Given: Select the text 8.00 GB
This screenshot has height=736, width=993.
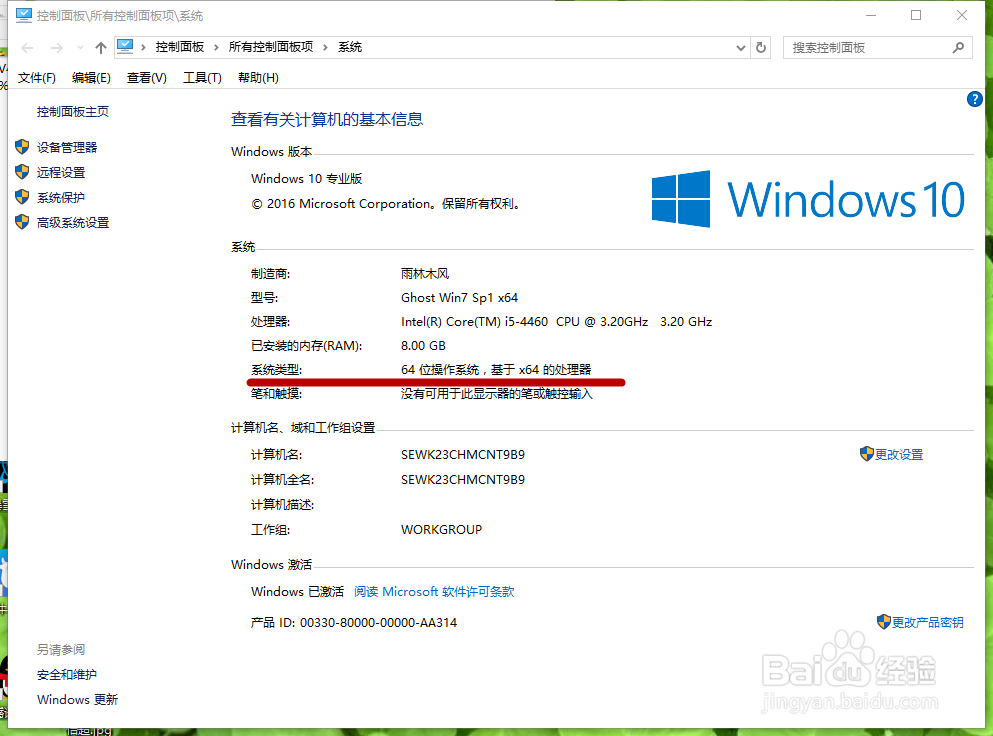Looking at the screenshot, I should (423, 346).
